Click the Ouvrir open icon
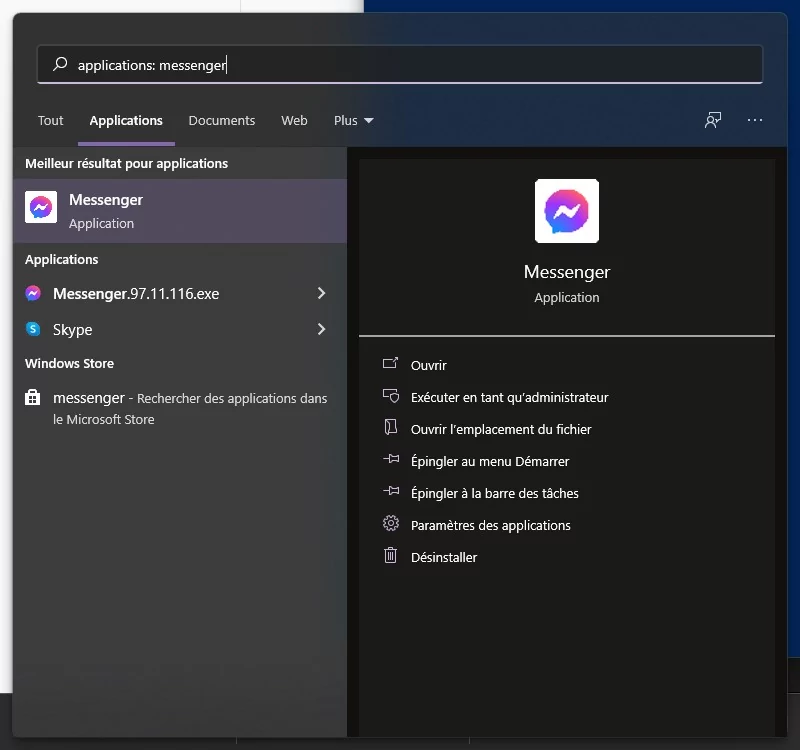The image size is (800, 750). click(x=390, y=363)
